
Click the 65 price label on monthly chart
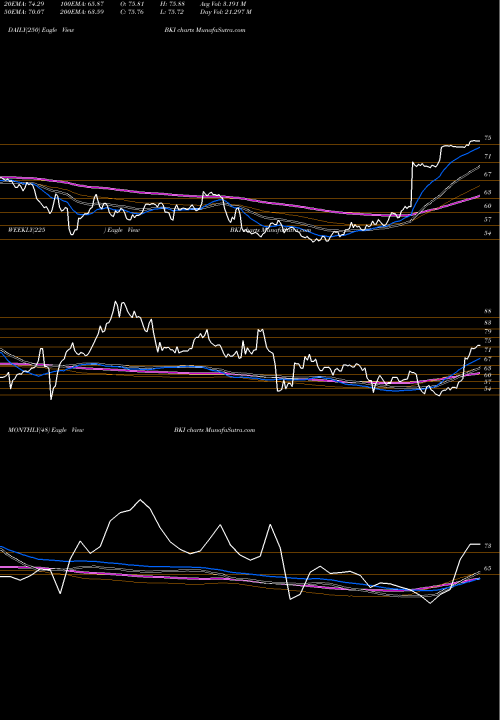[x=488, y=568]
